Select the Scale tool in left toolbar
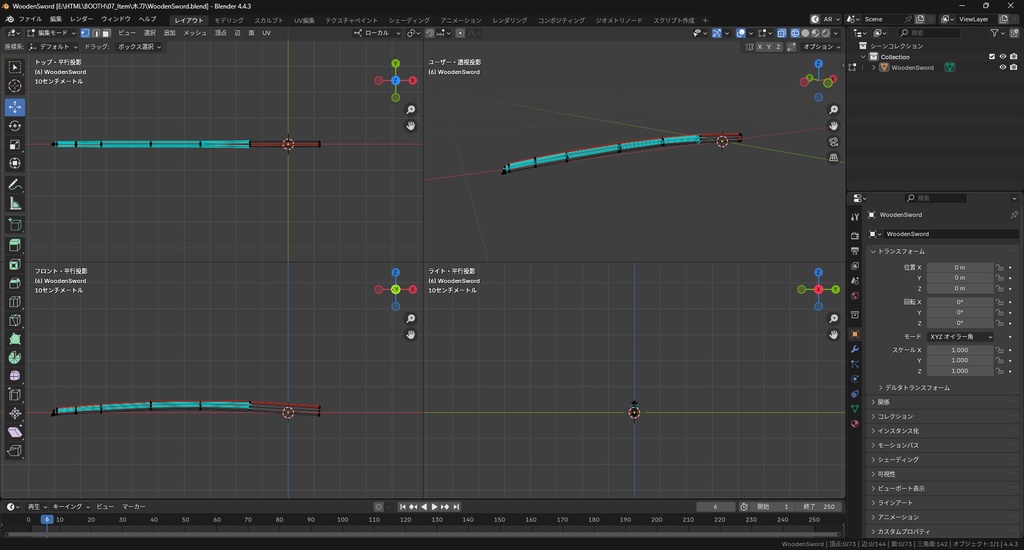This screenshot has width=1024, height=550. (x=14, y=144)
